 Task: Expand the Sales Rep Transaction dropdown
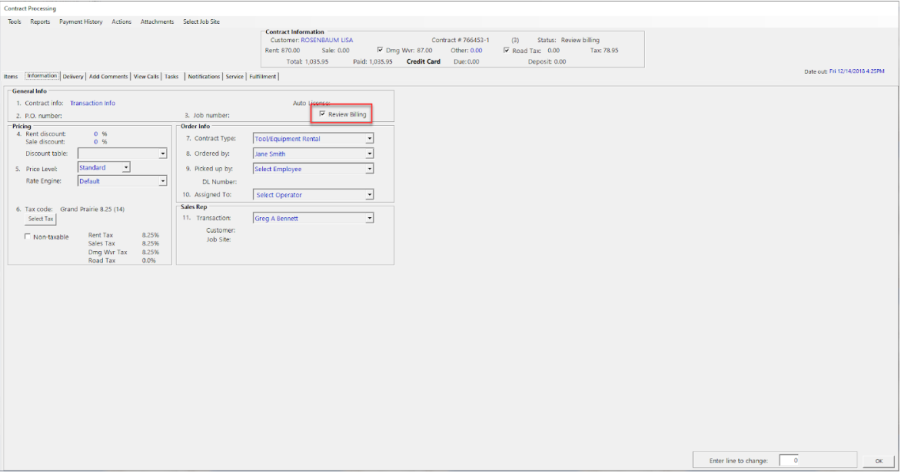tap(369, 218)
